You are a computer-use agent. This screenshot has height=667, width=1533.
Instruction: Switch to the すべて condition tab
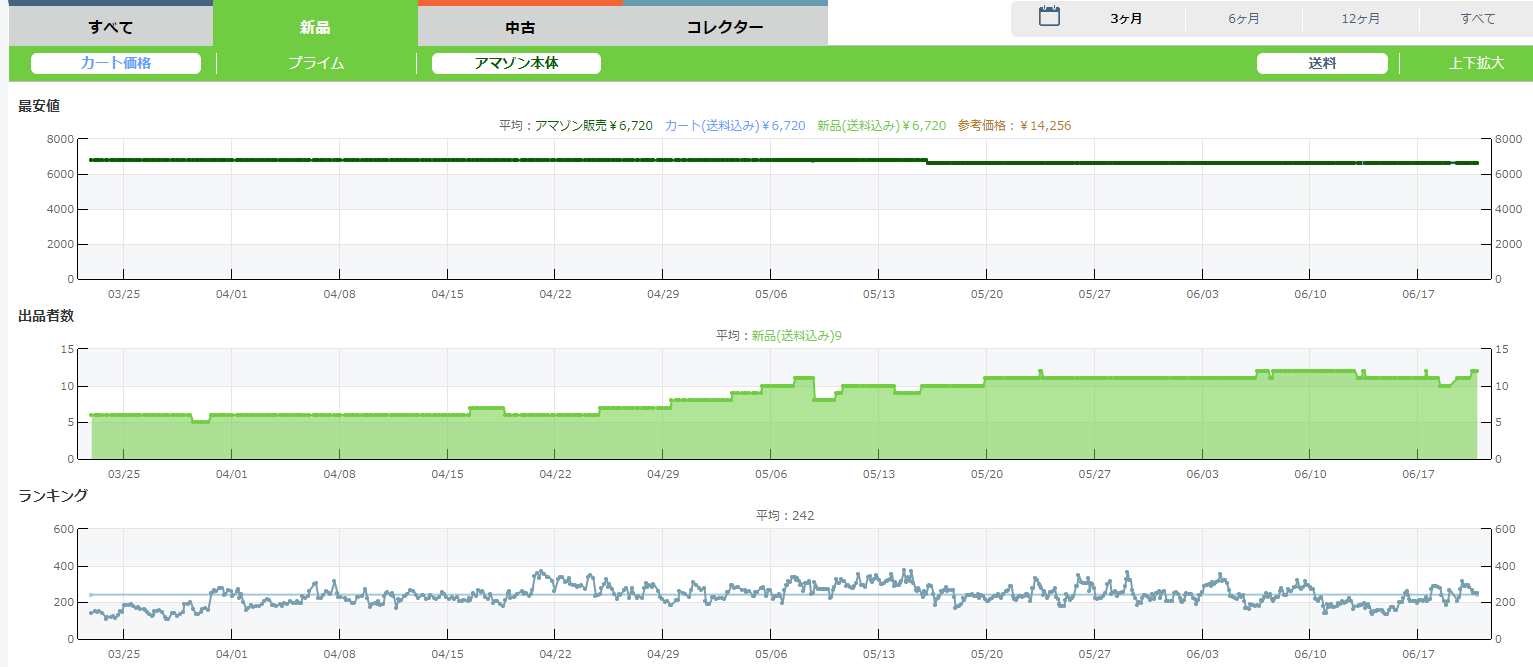(x=111, y=27)
